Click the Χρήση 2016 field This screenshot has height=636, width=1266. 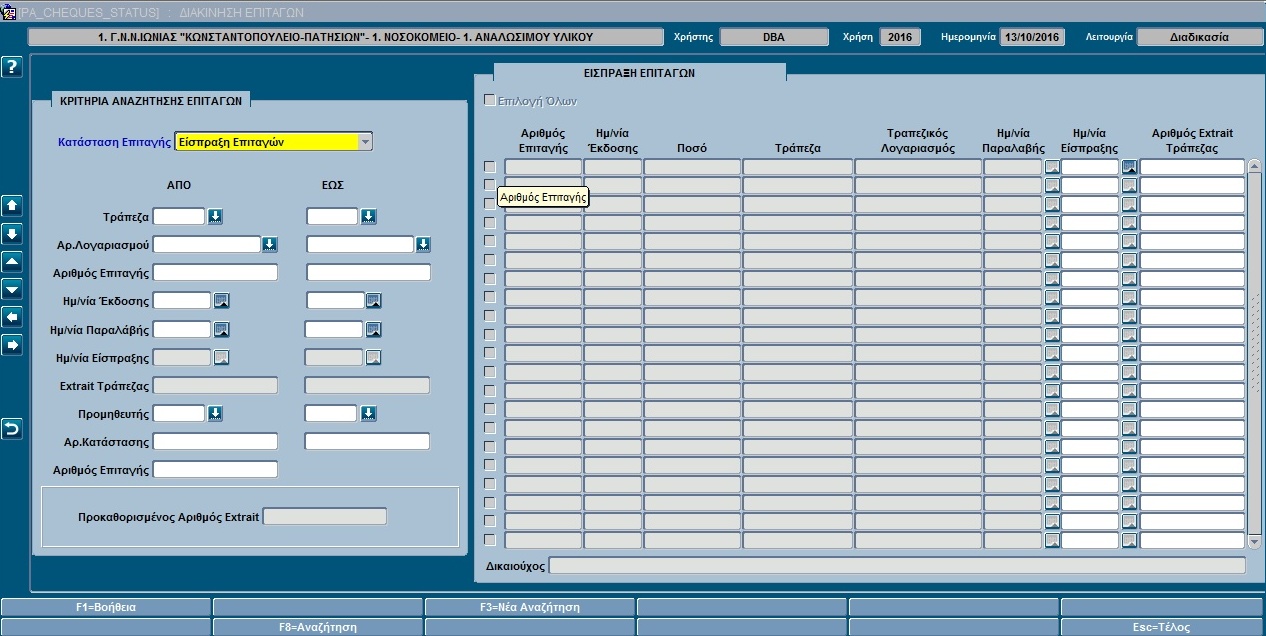click(x=900, y=37)
